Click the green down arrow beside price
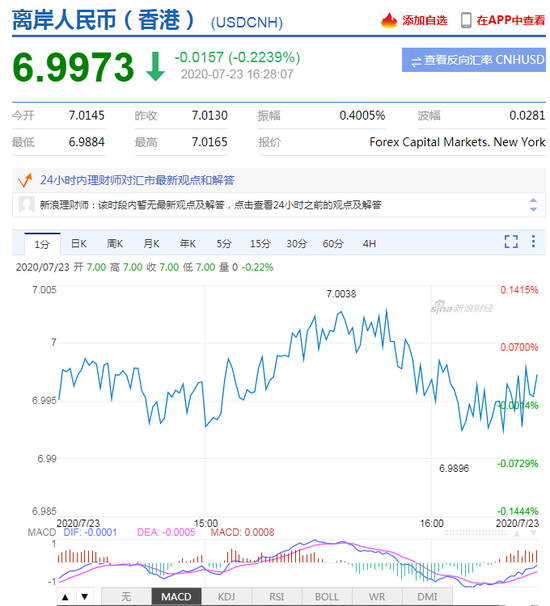This screenshot has height=606, width=550. (x=156, y=66)
